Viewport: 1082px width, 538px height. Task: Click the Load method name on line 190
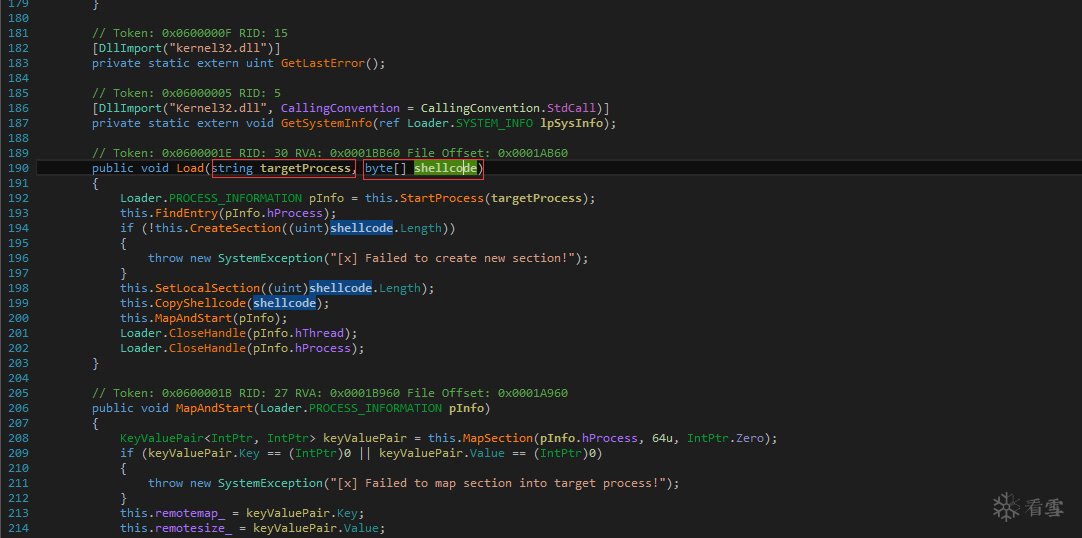point(190,169)
